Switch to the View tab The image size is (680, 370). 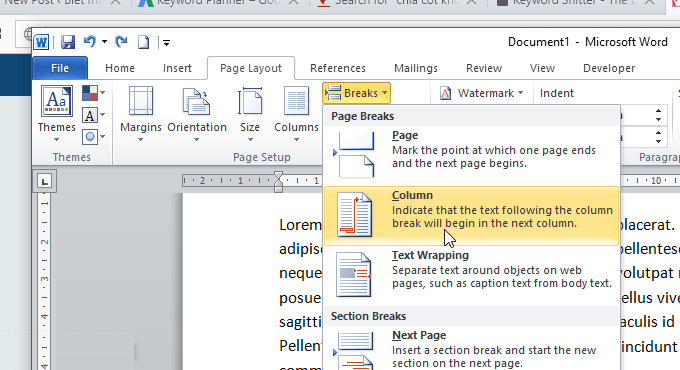[x=542, y=68]
